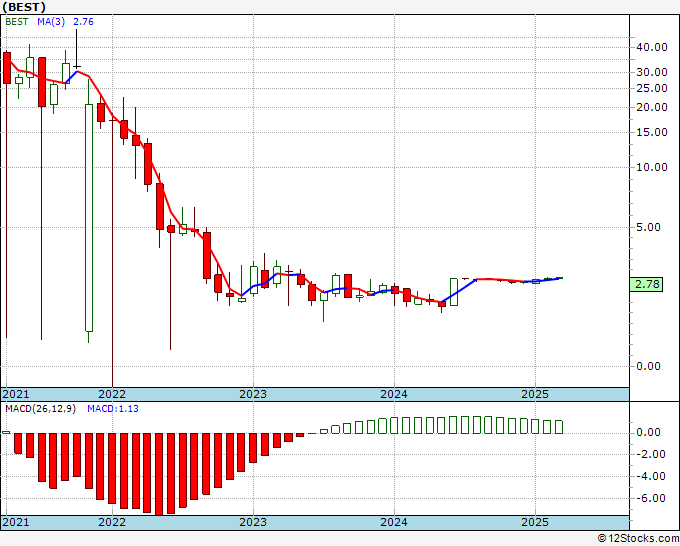Click the 25.00 price axis label
Image resolution: width=680 pixels, height=546 pixels.
click(651, 88)
